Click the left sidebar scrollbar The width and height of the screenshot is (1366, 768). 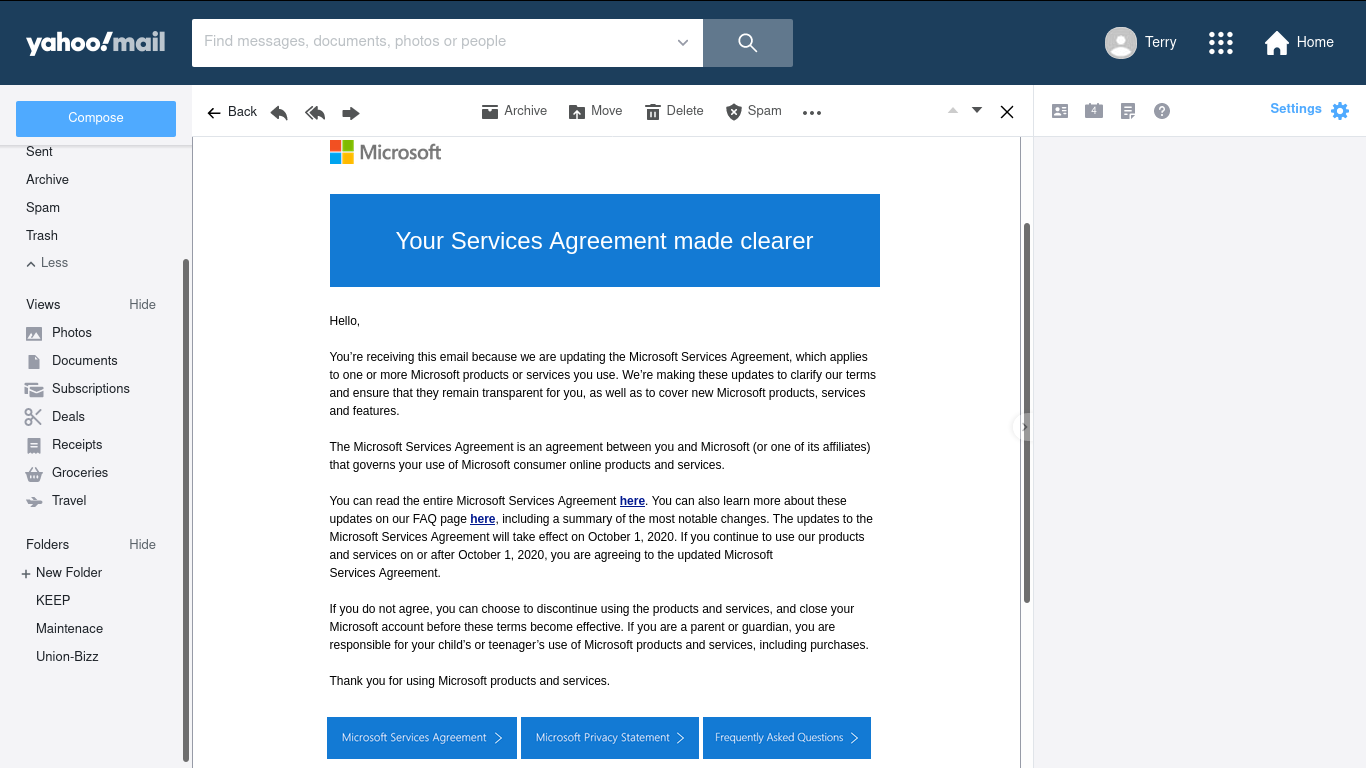pyautogui.click(x=185, y=510)
